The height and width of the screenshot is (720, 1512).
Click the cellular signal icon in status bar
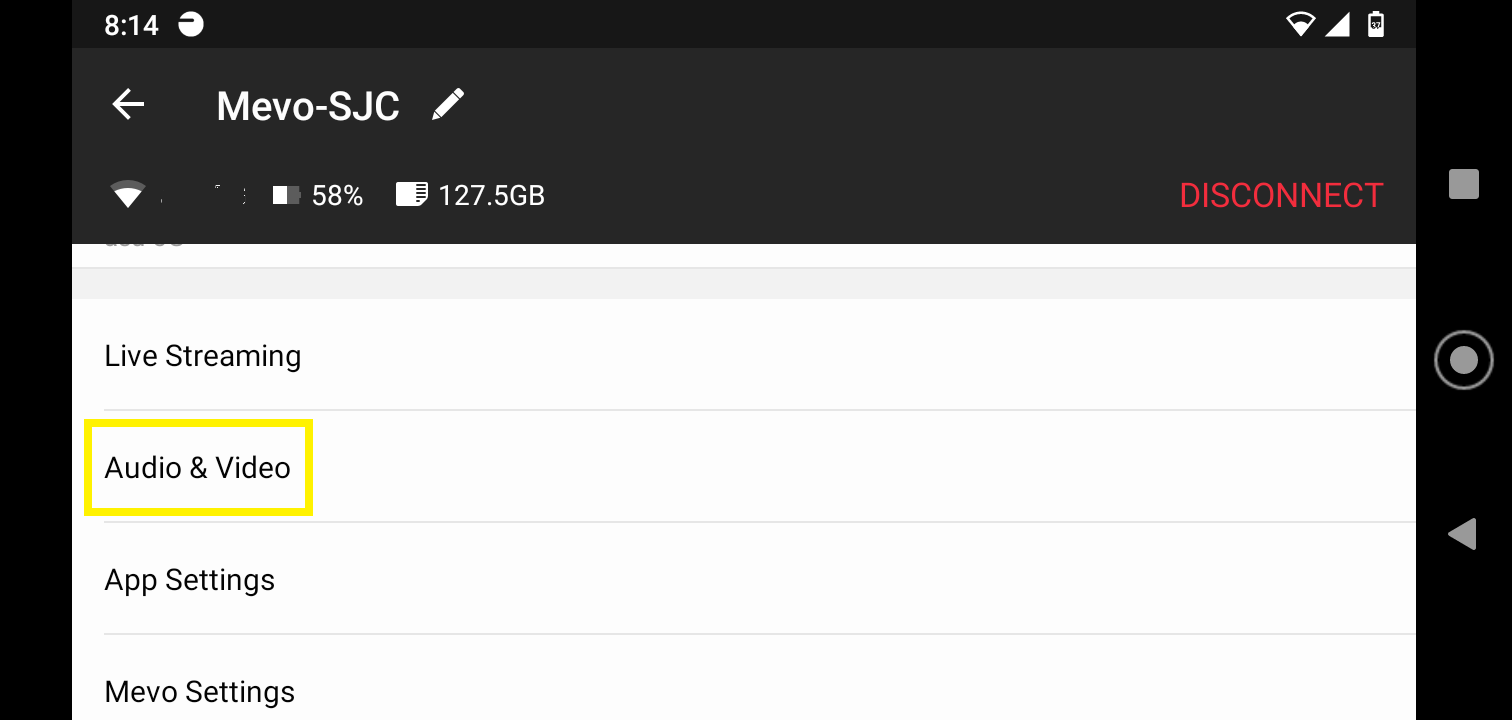coord(1340,24)
